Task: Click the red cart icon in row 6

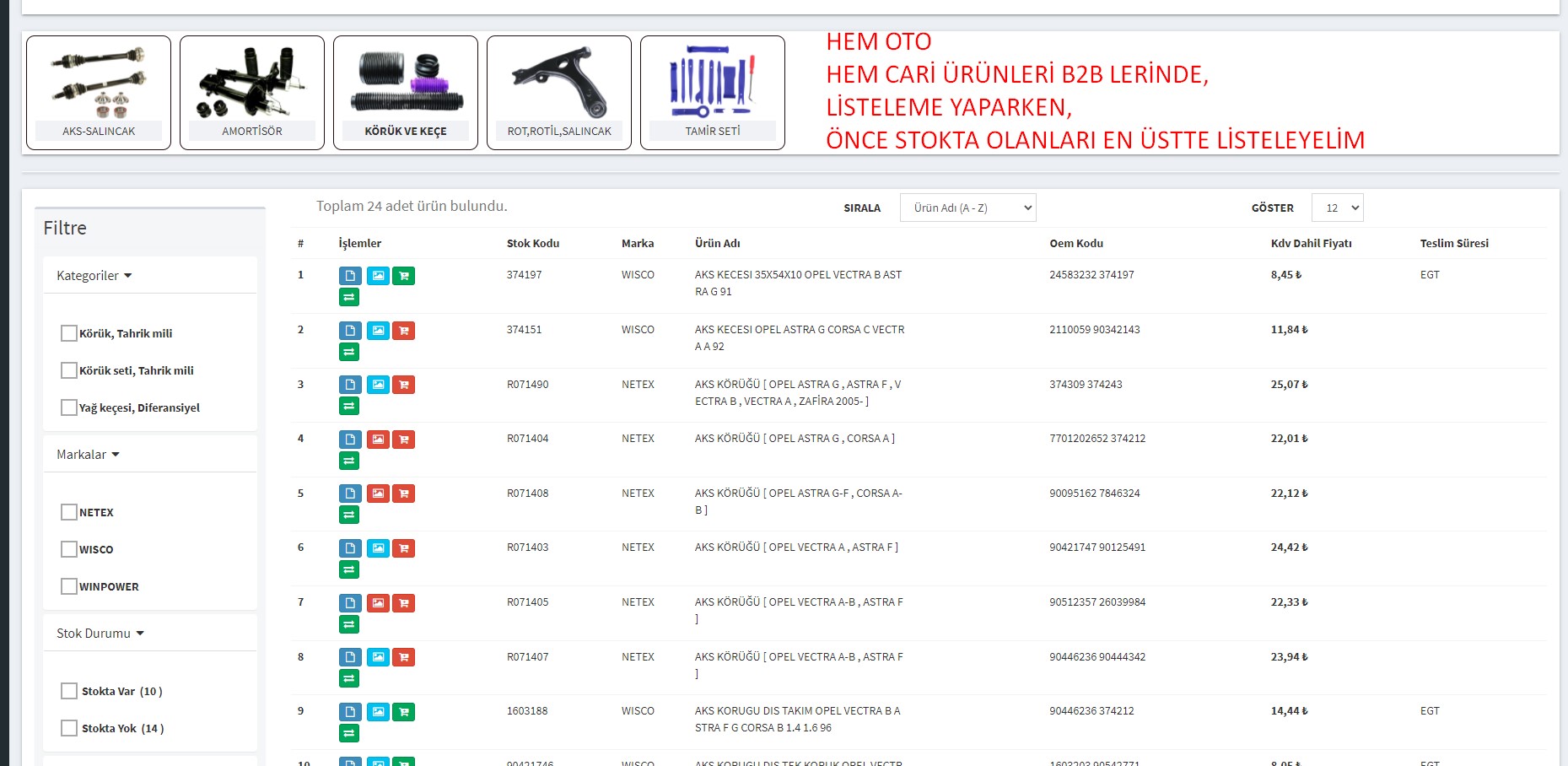Action: [403, 548]
